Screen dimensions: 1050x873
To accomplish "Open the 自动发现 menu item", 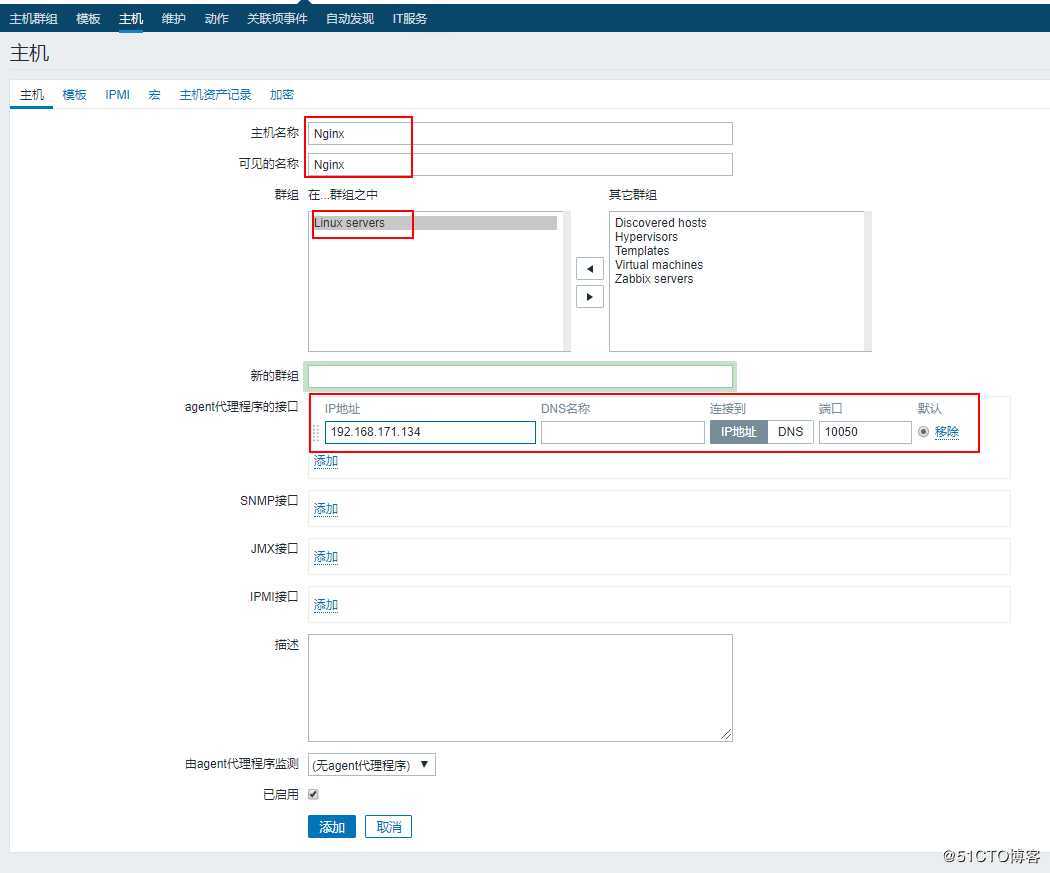I will tap(348, 18).
